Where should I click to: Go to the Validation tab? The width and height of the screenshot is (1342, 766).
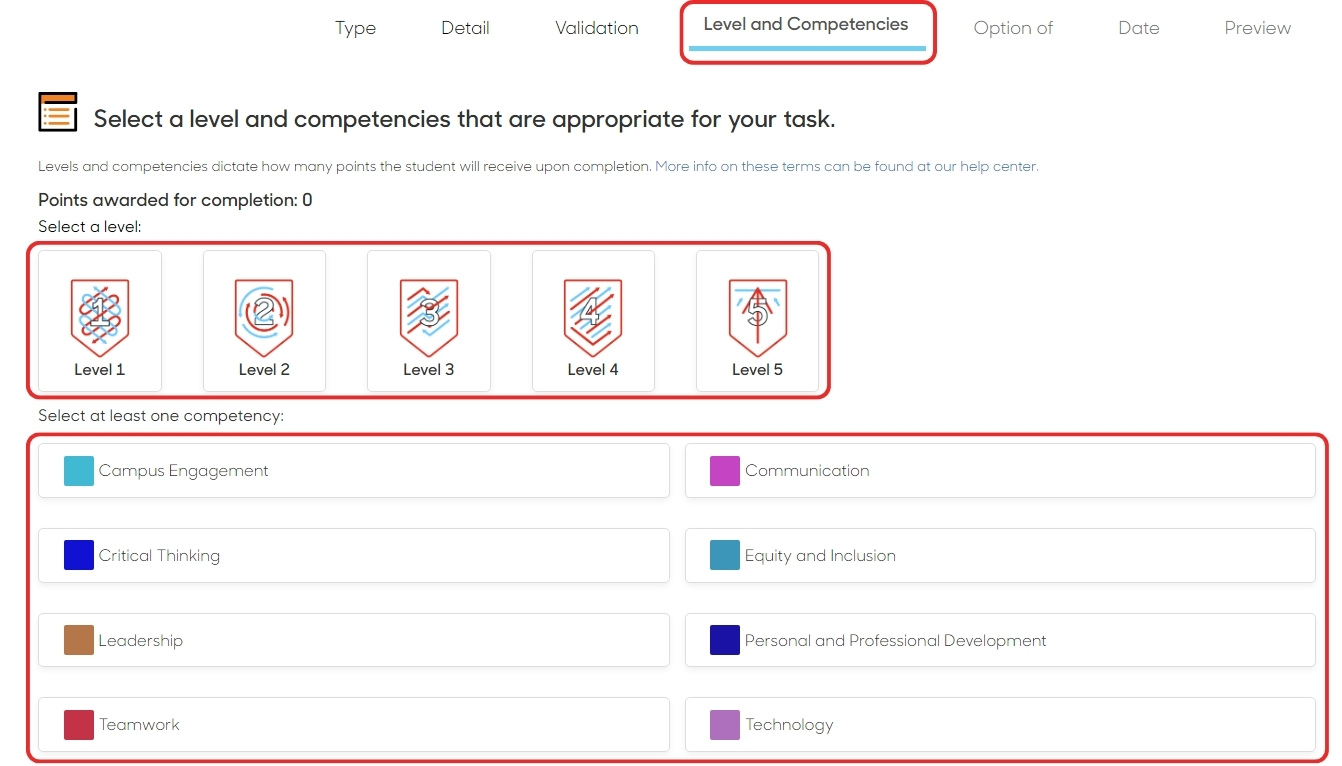click(x=596, y=28)
